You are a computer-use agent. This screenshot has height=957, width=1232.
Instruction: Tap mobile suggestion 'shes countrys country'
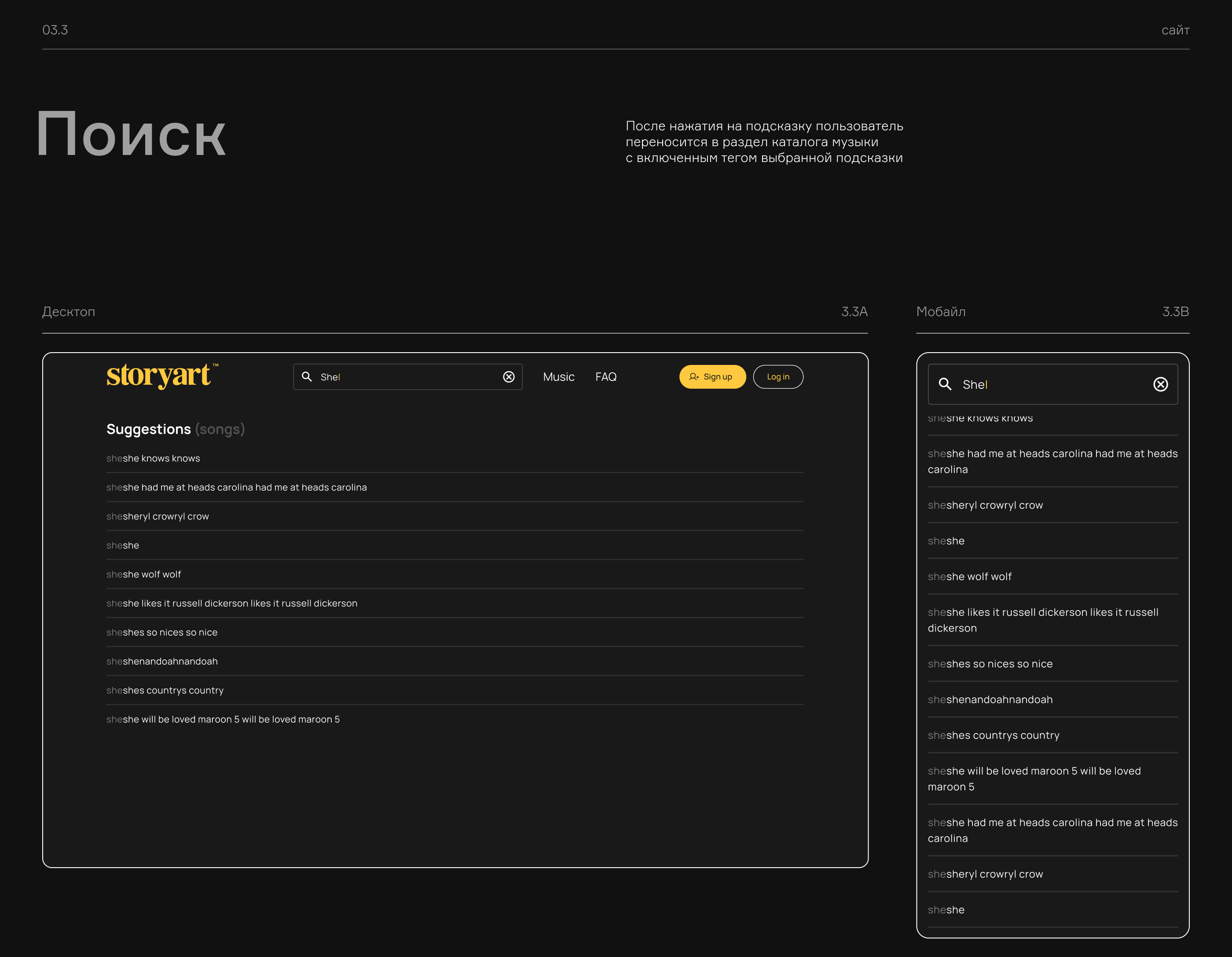tap(994, 735)
